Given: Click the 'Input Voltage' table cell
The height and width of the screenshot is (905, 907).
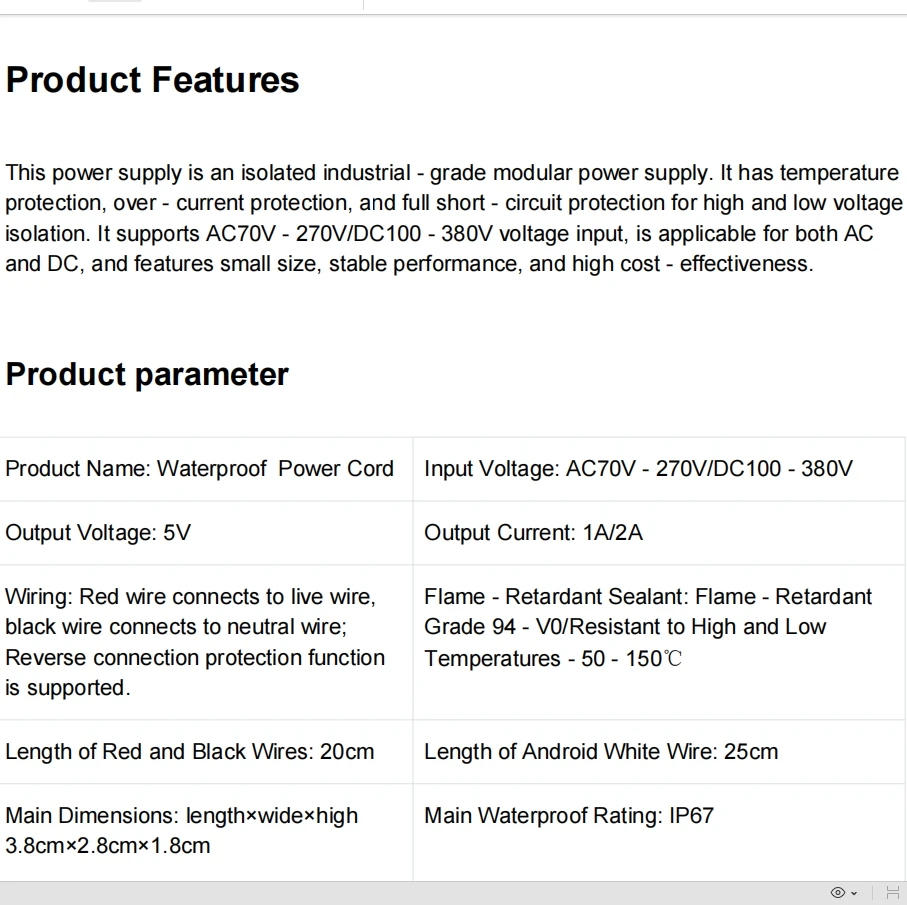Looking at the screenshot, I should [x=638, y=469].
